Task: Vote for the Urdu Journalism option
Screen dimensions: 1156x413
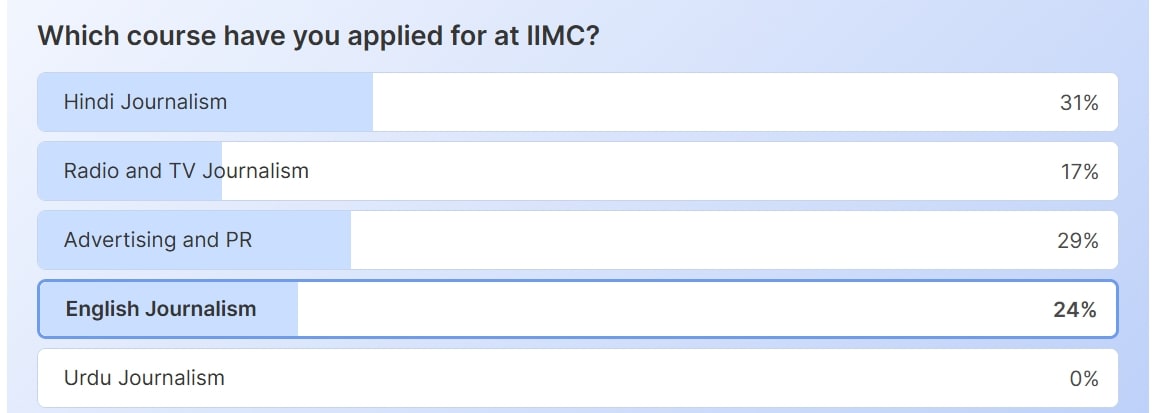Action: 144,378
